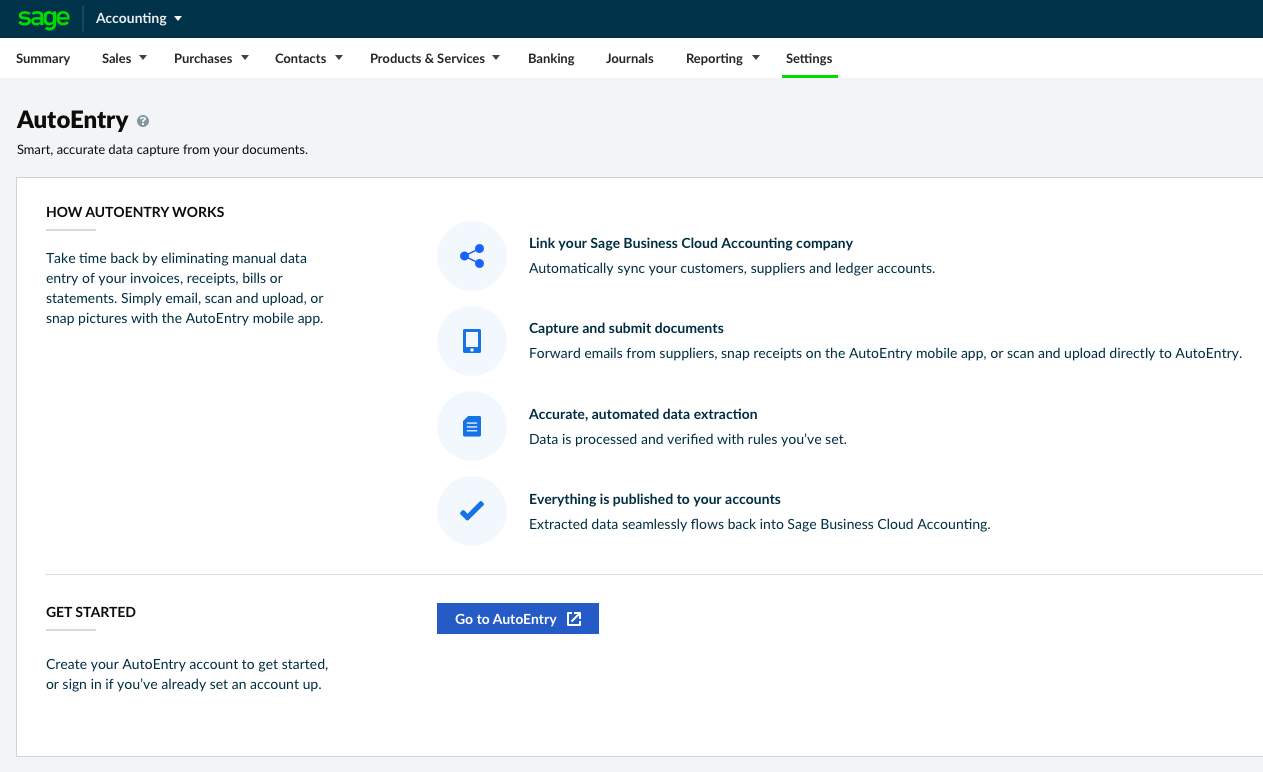Click the mobile device capture documents icon
This screenshot has height=772, width=1263.
tap(471, 341)
